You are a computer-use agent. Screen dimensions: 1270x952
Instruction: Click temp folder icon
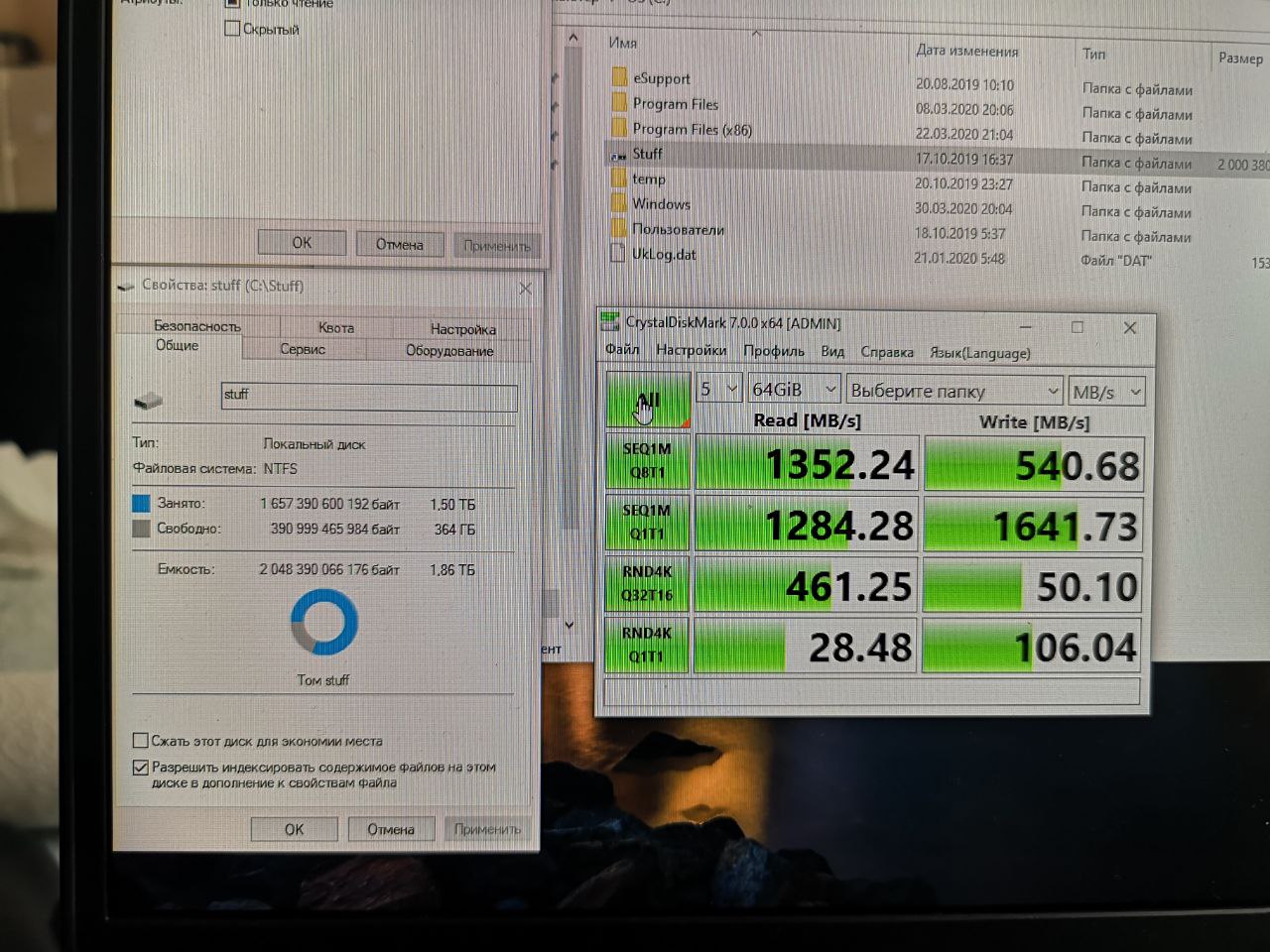(x=619, y=178)
